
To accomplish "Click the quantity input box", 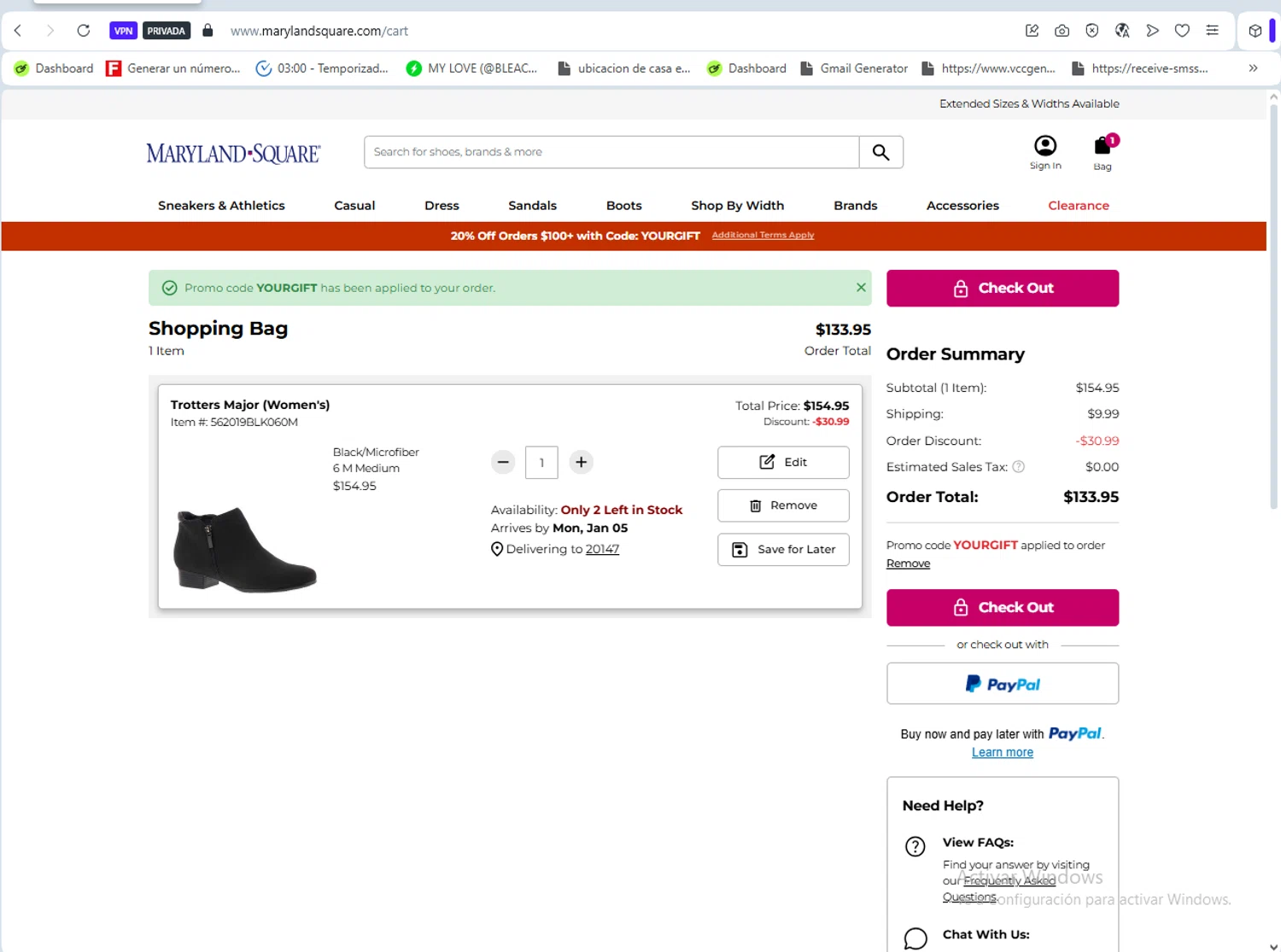I will (x=541, y=462).
